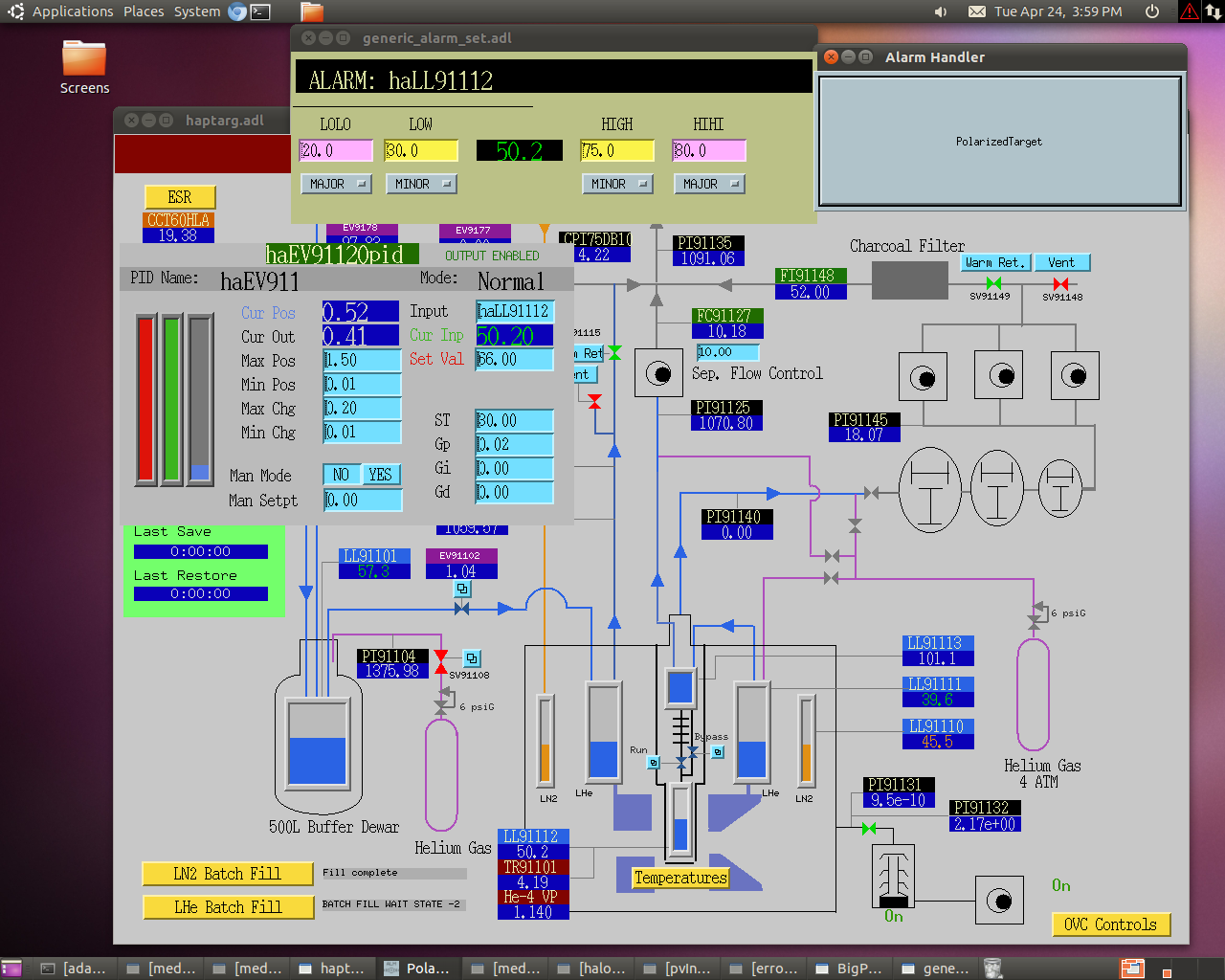This screenshot has width=1225, height=980.
Task: Click the 500L Buffer Dewar graphic
Action: coord(318,727)
